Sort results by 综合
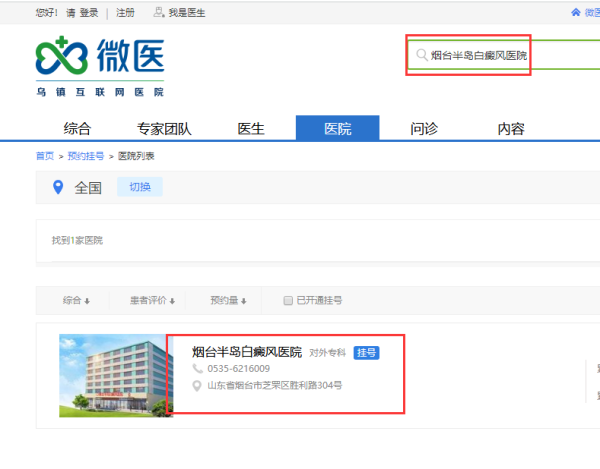The width and height of the screenshot is (600, 469). (76, 301)
